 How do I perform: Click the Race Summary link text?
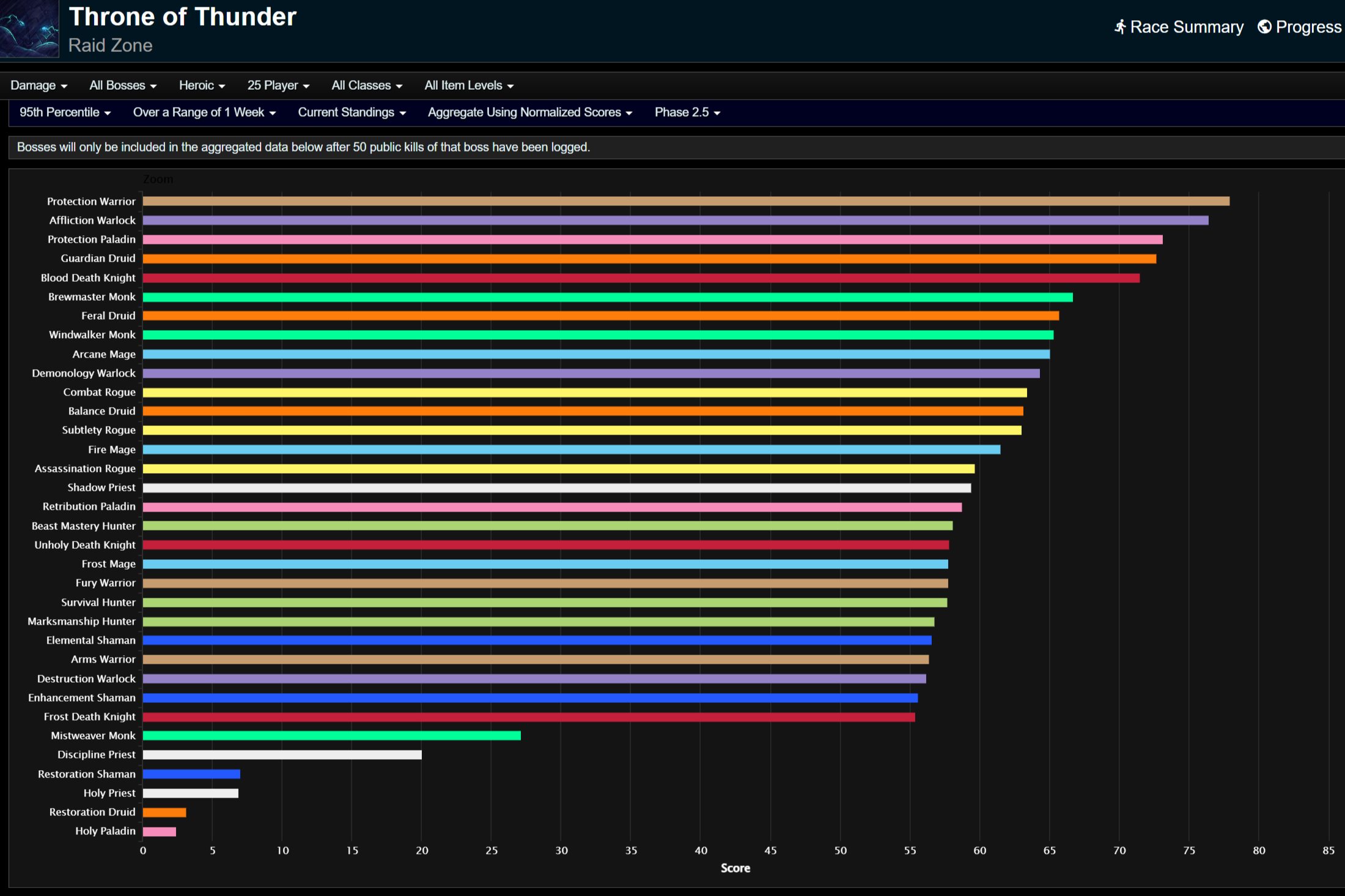[x=1186, y=27]
